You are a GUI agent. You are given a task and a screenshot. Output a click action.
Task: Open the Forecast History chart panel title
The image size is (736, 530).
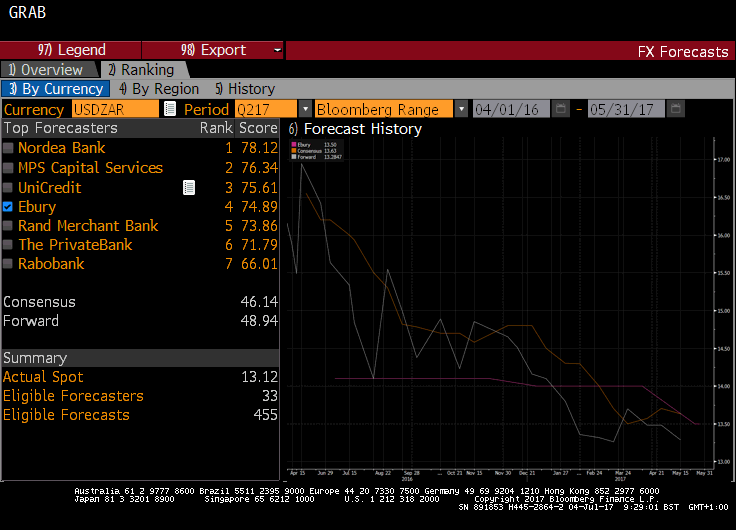tap(355, 129)
